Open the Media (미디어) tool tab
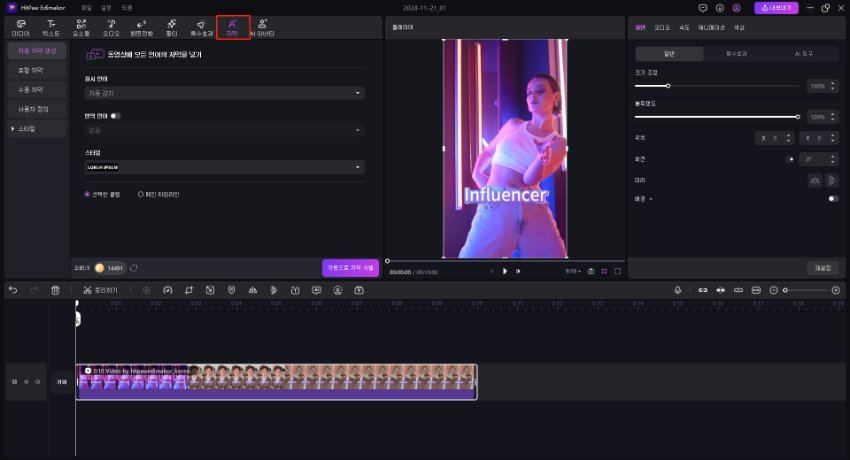The image size is (850, 460). [x=21, y=26]
